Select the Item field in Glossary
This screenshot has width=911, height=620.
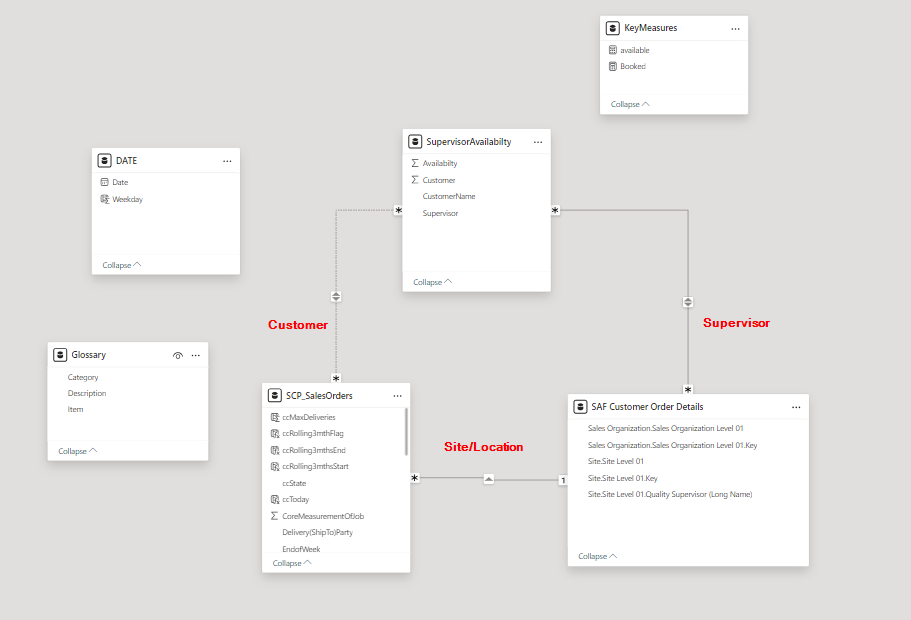76,410
